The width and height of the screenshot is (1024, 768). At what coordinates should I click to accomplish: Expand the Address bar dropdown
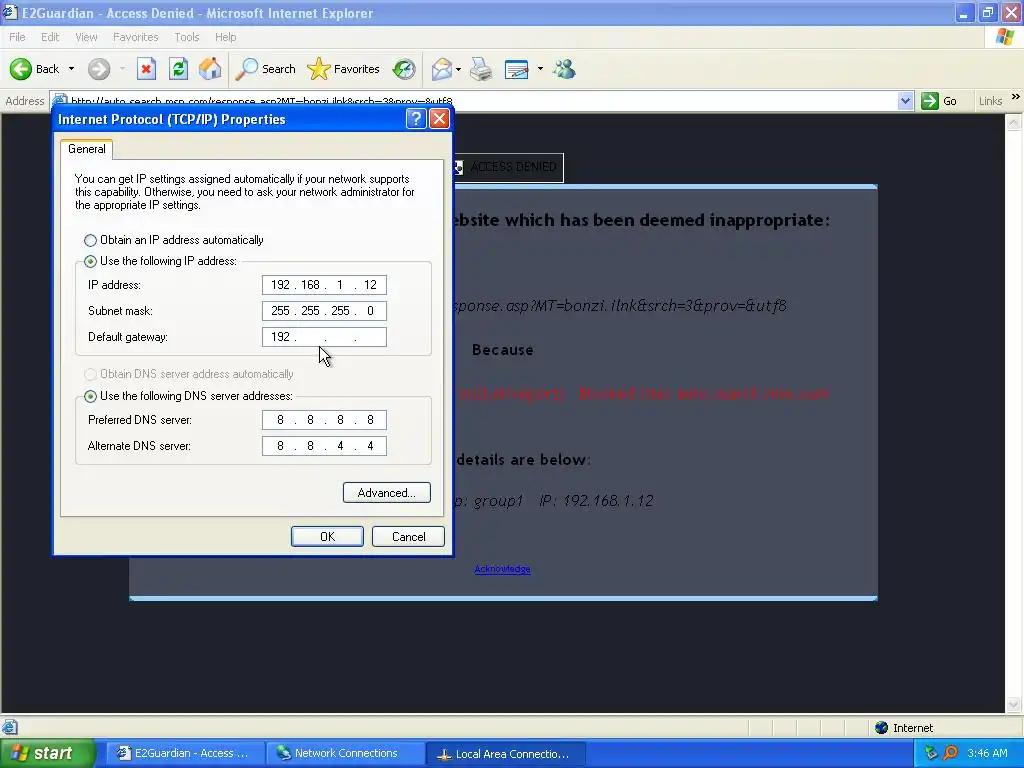pyautogui.click(x=905, y=101)
